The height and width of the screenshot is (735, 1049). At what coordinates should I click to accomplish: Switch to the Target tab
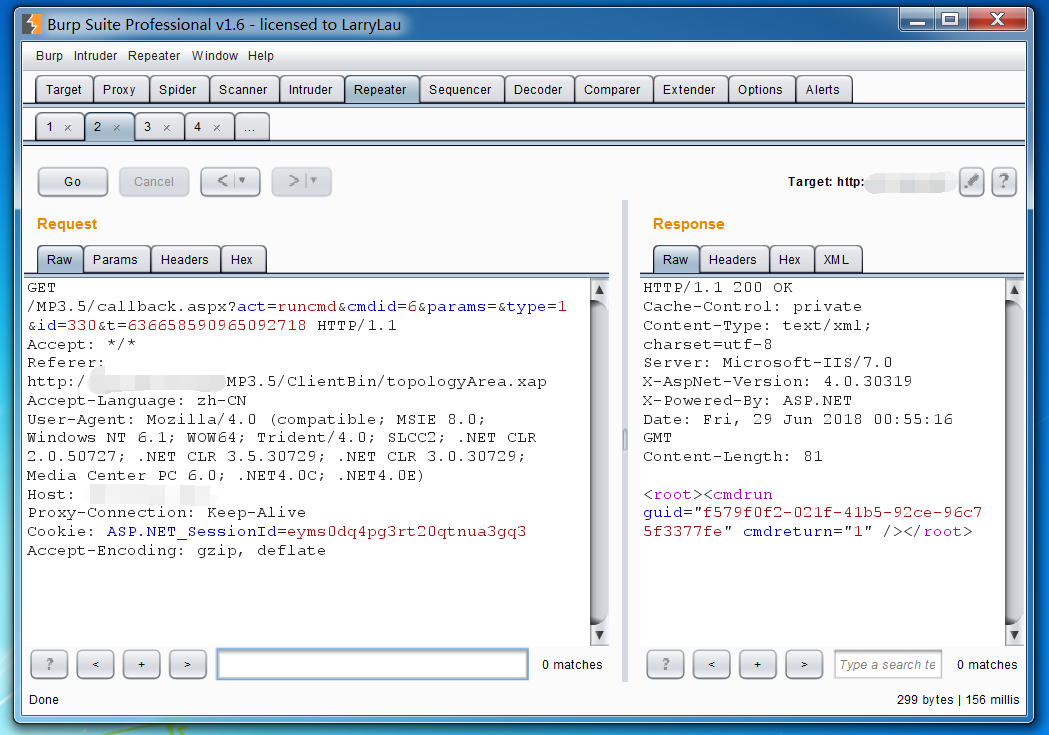click(x=64, y=90)
